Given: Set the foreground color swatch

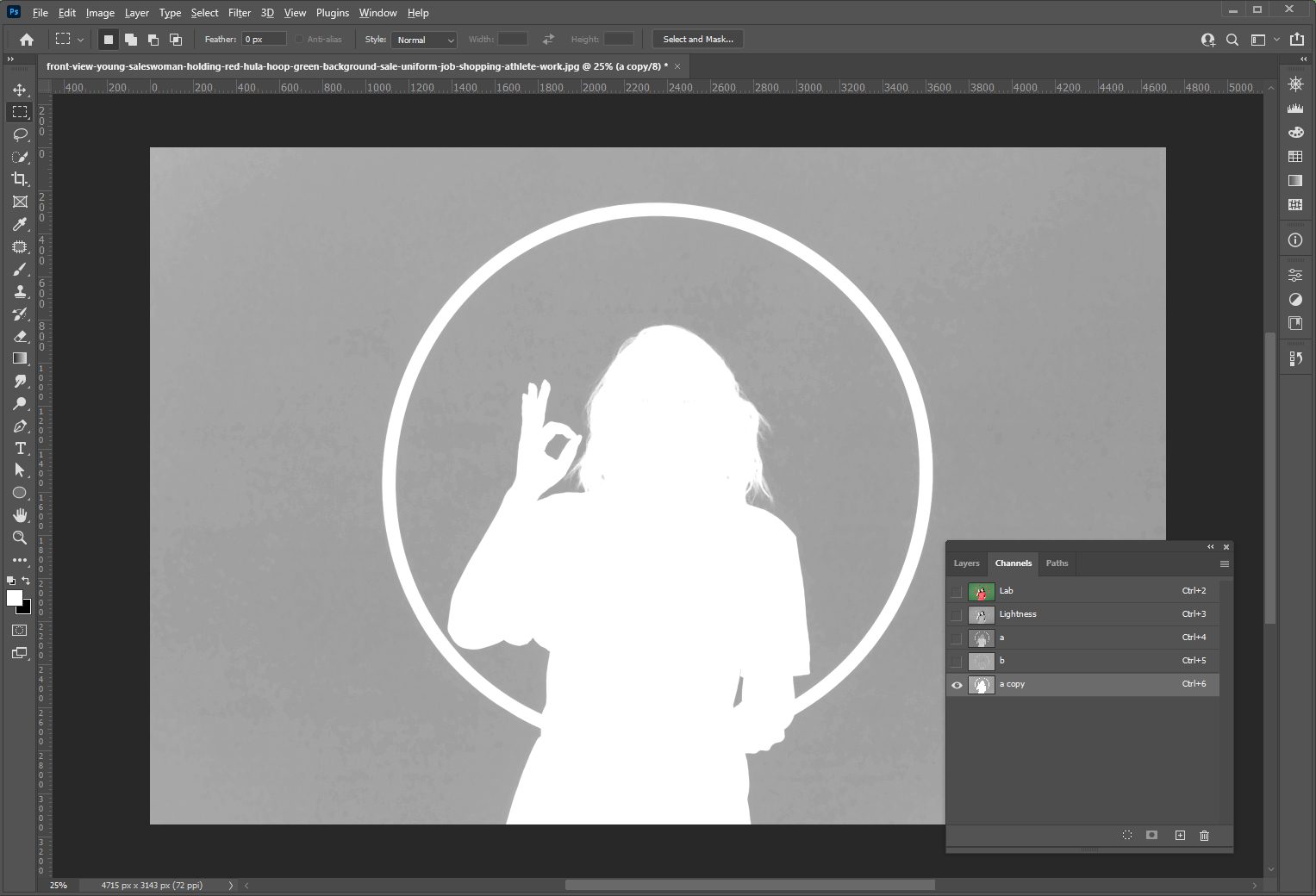Looking at the screenshot, I should [x=14, y=598].
